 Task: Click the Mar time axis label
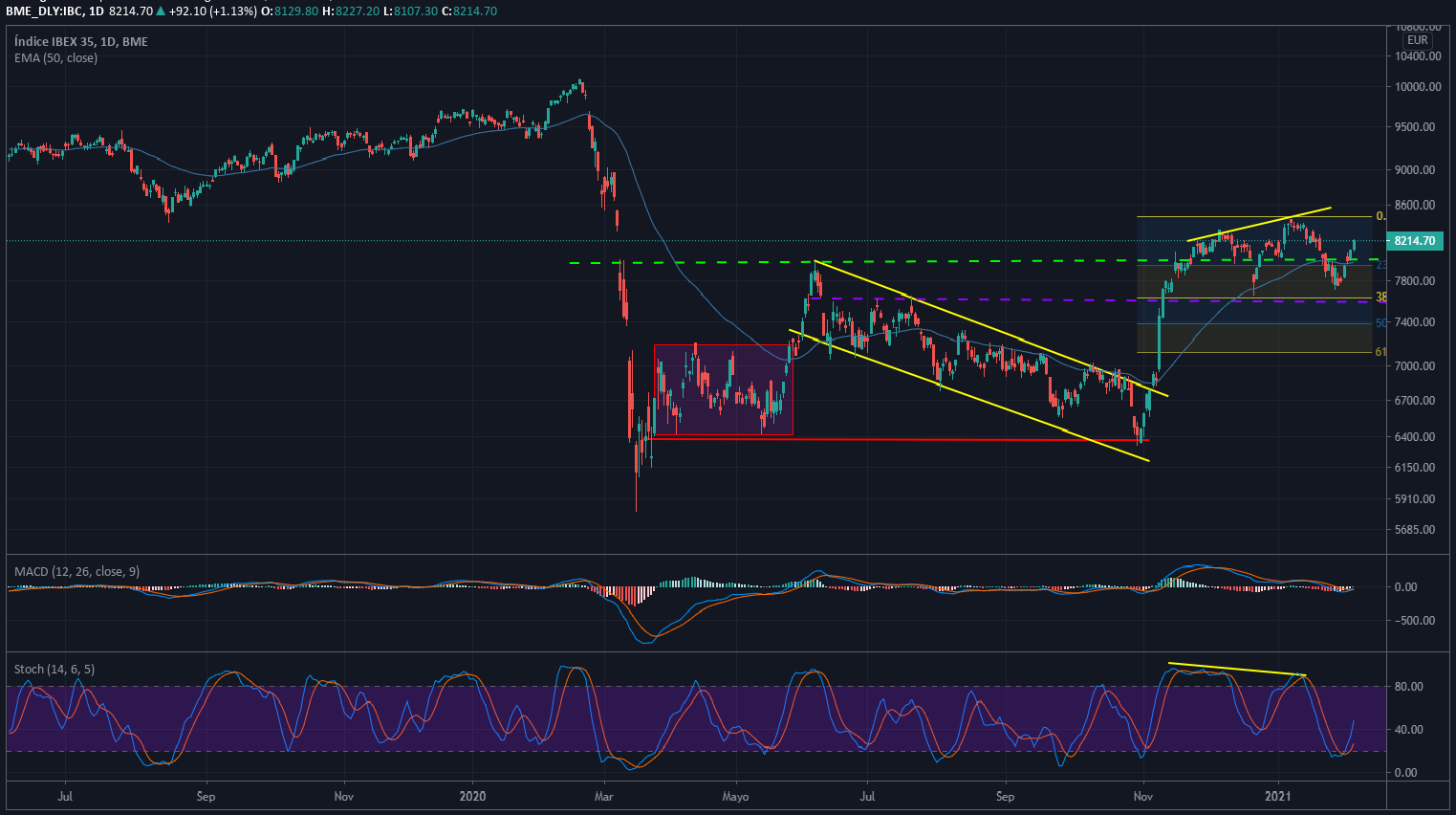coord(603,796)
